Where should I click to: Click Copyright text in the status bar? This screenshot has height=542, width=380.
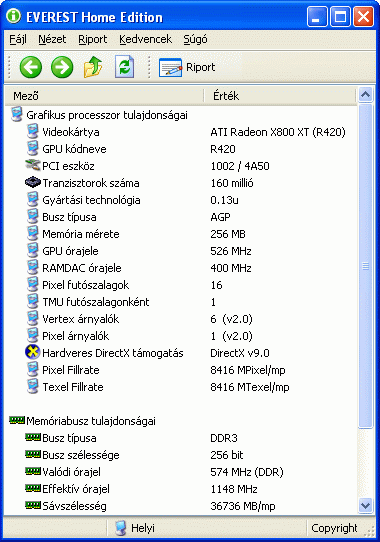334,528
